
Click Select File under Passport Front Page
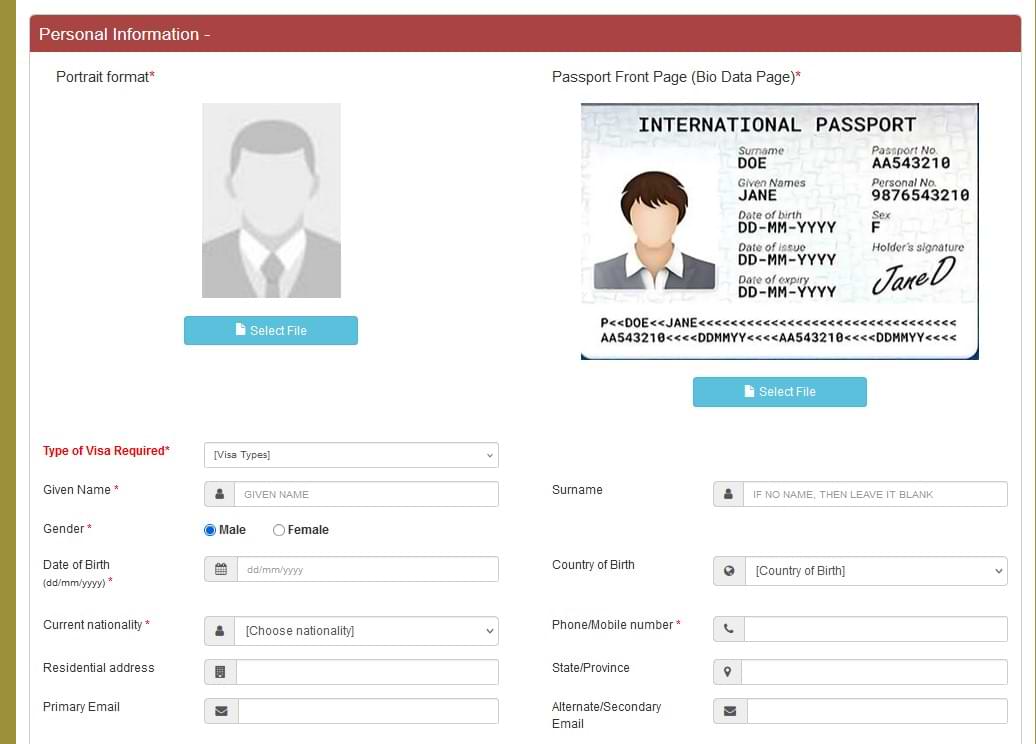coord(780,392)
